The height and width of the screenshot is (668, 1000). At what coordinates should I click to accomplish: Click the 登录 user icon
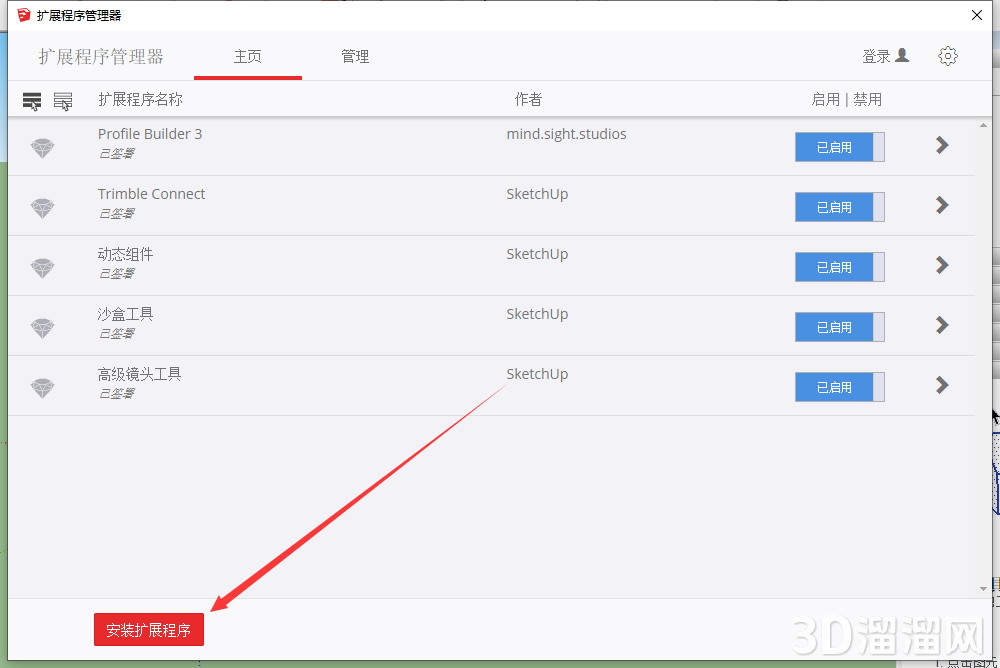tap(902, 56)
